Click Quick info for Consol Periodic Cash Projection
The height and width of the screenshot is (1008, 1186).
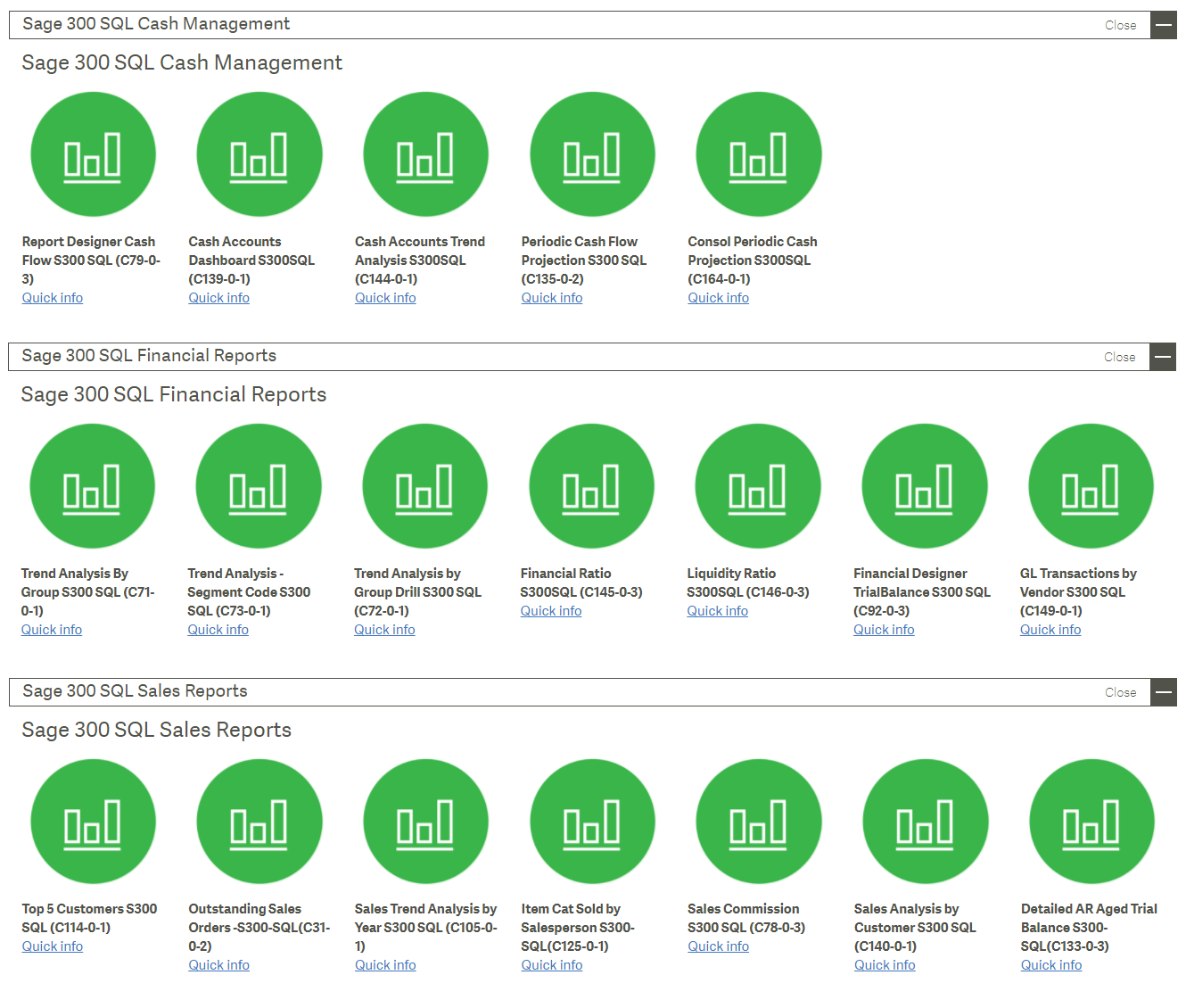pos(719,298)
